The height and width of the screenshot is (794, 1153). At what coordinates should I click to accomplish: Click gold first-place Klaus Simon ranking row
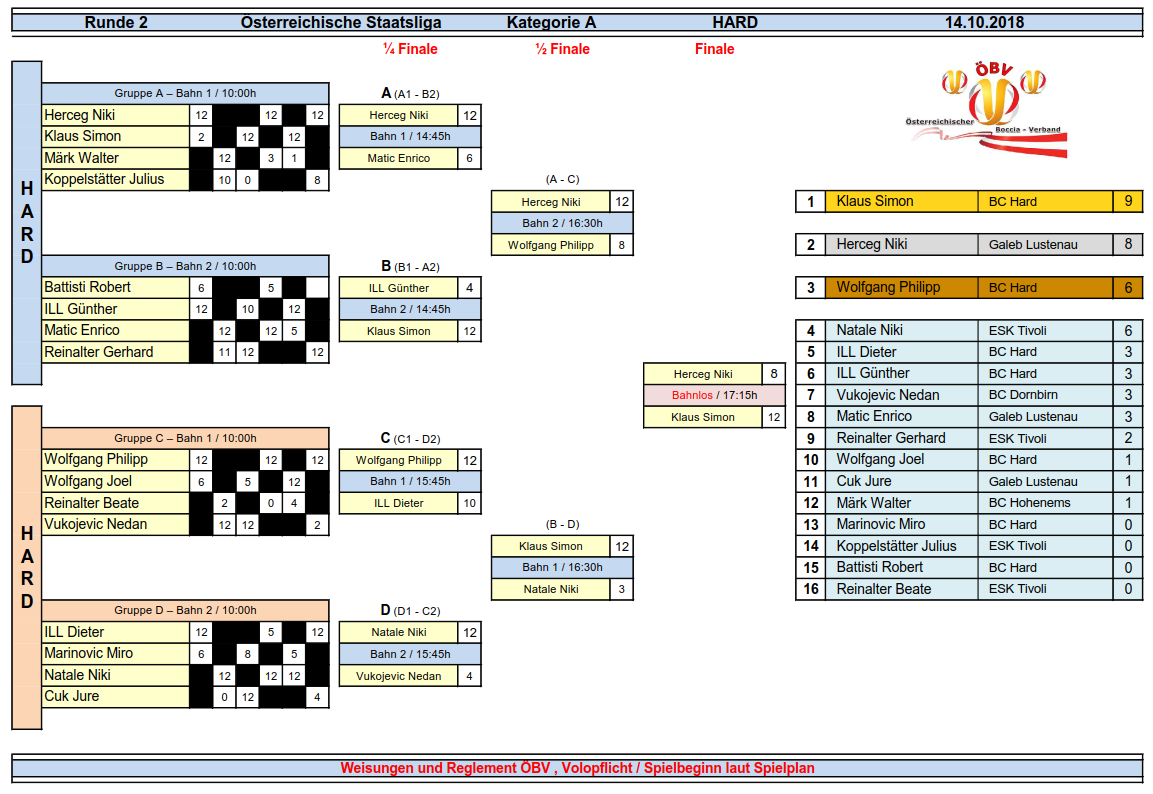click(968, 201)
